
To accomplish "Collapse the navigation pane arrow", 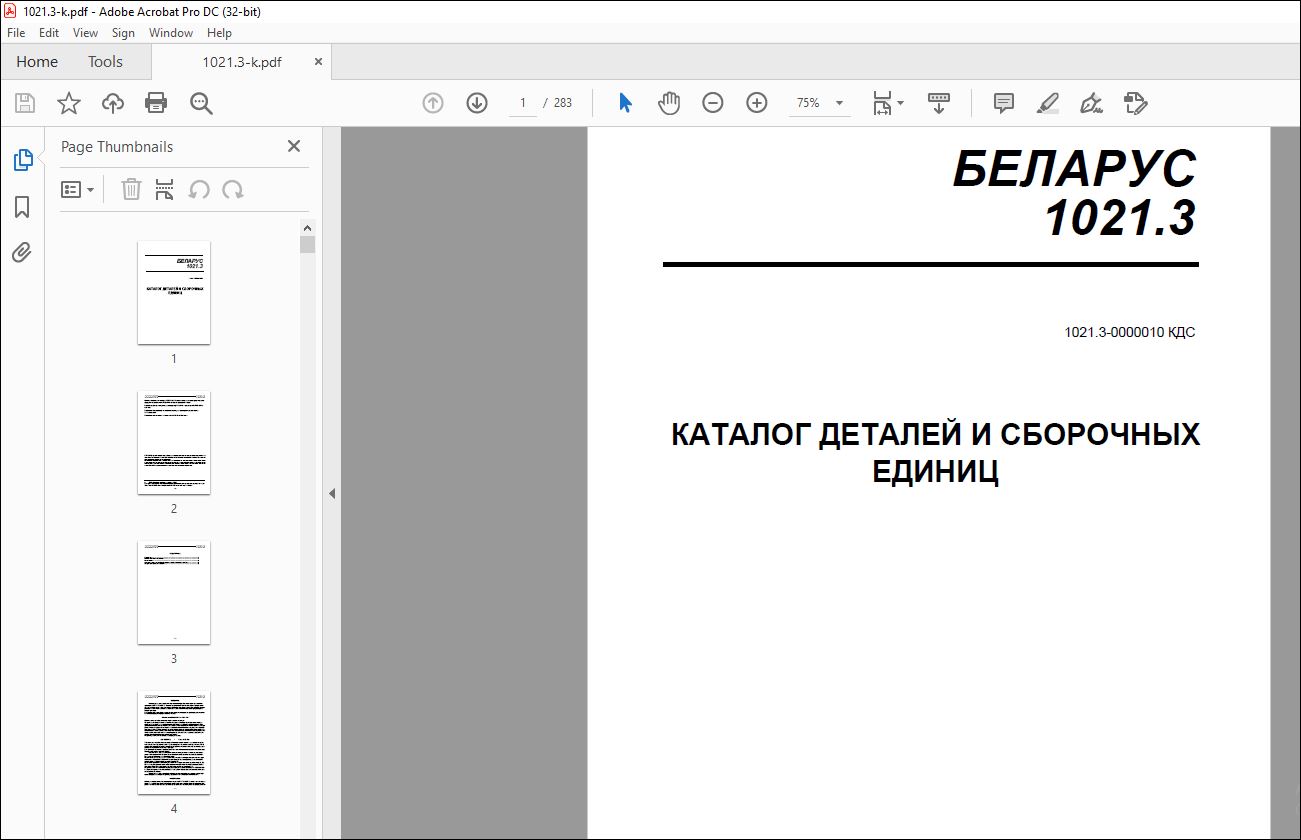I will click(x=332, y=493).
